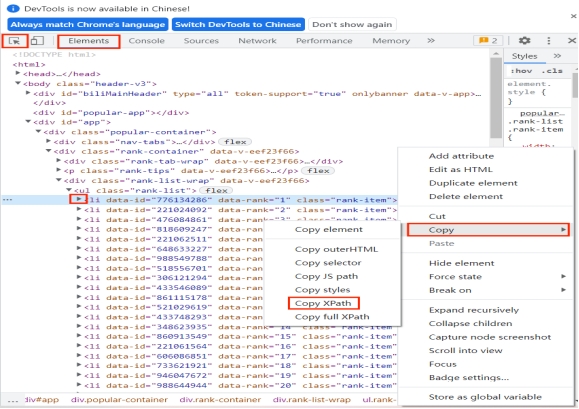Collapse the div id app node
The width and height of the screenshot is (579, 409).
28,122
